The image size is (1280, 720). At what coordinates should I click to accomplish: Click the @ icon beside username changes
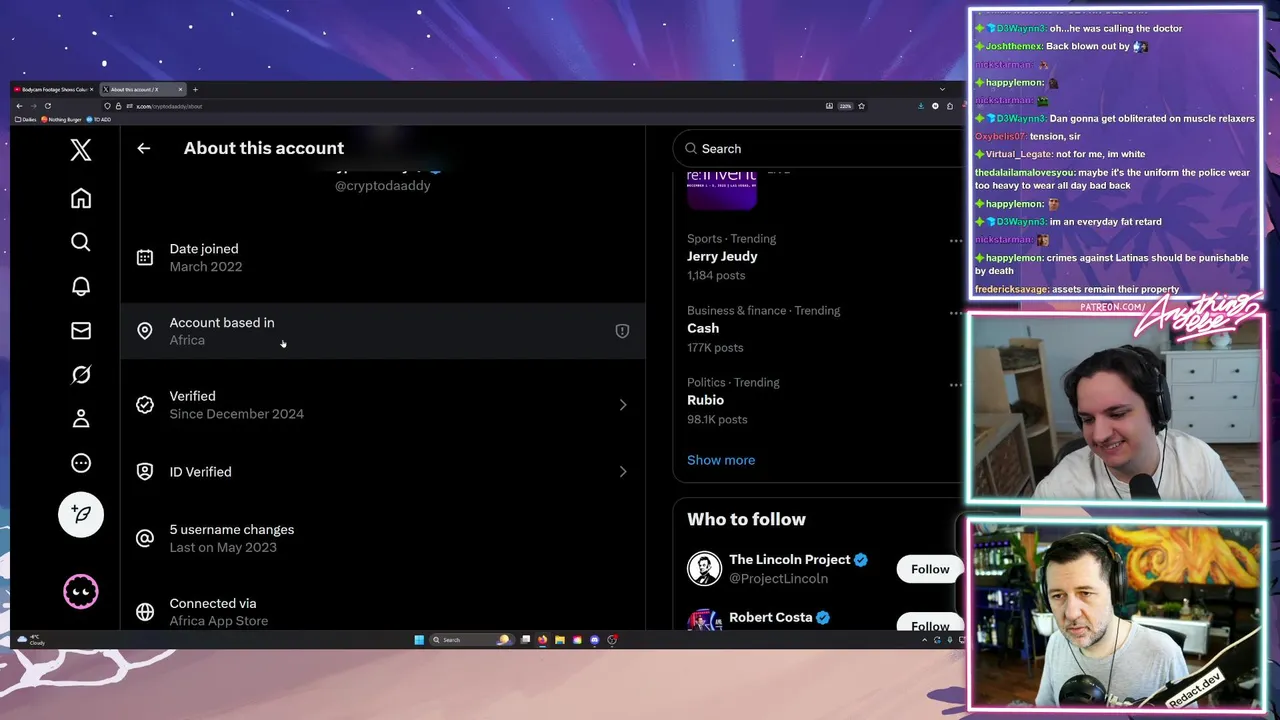(x=145, y=538)
